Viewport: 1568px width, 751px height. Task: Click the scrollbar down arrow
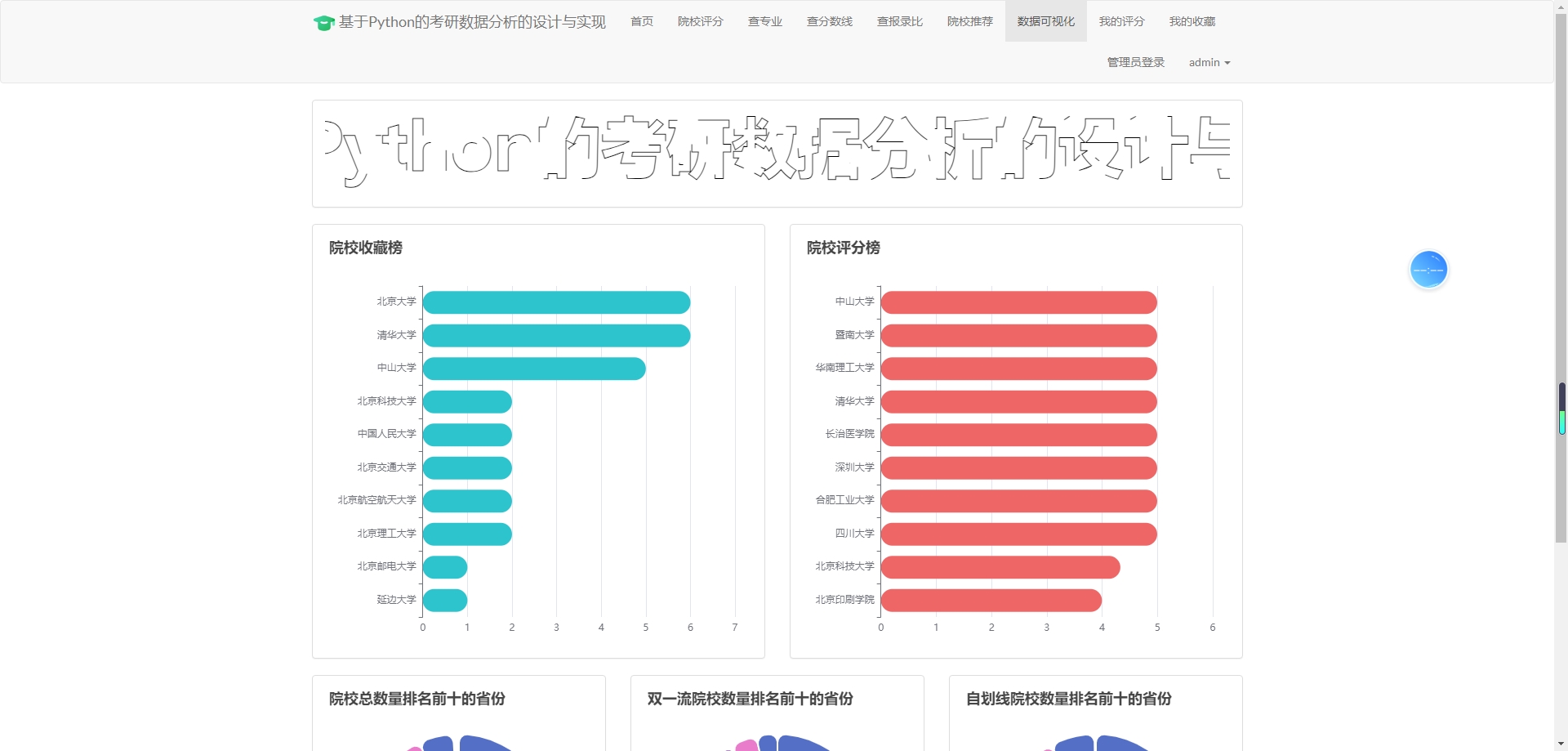point(1561,744)
